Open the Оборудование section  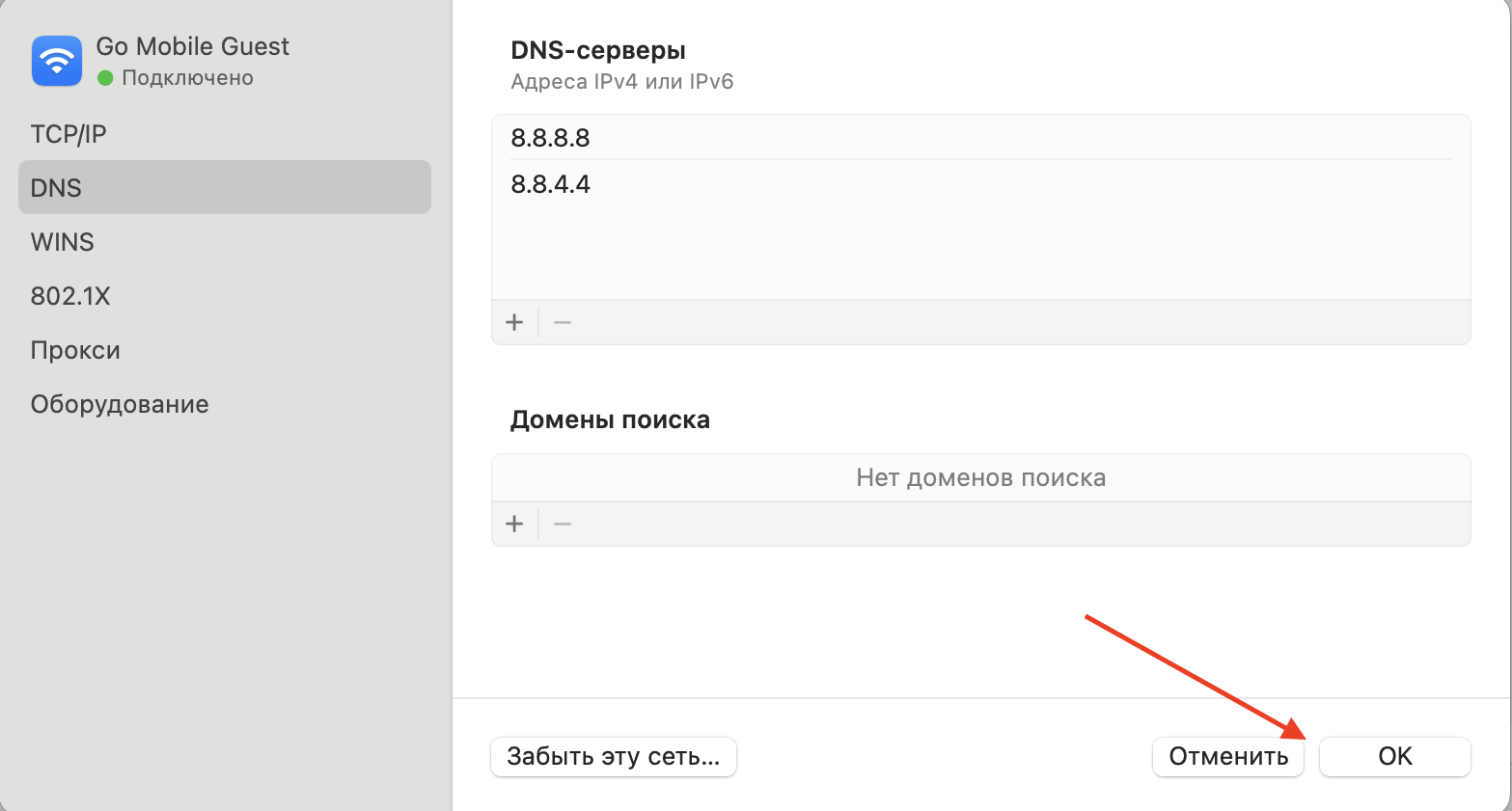pyautogui.click(x=120, y=404)
